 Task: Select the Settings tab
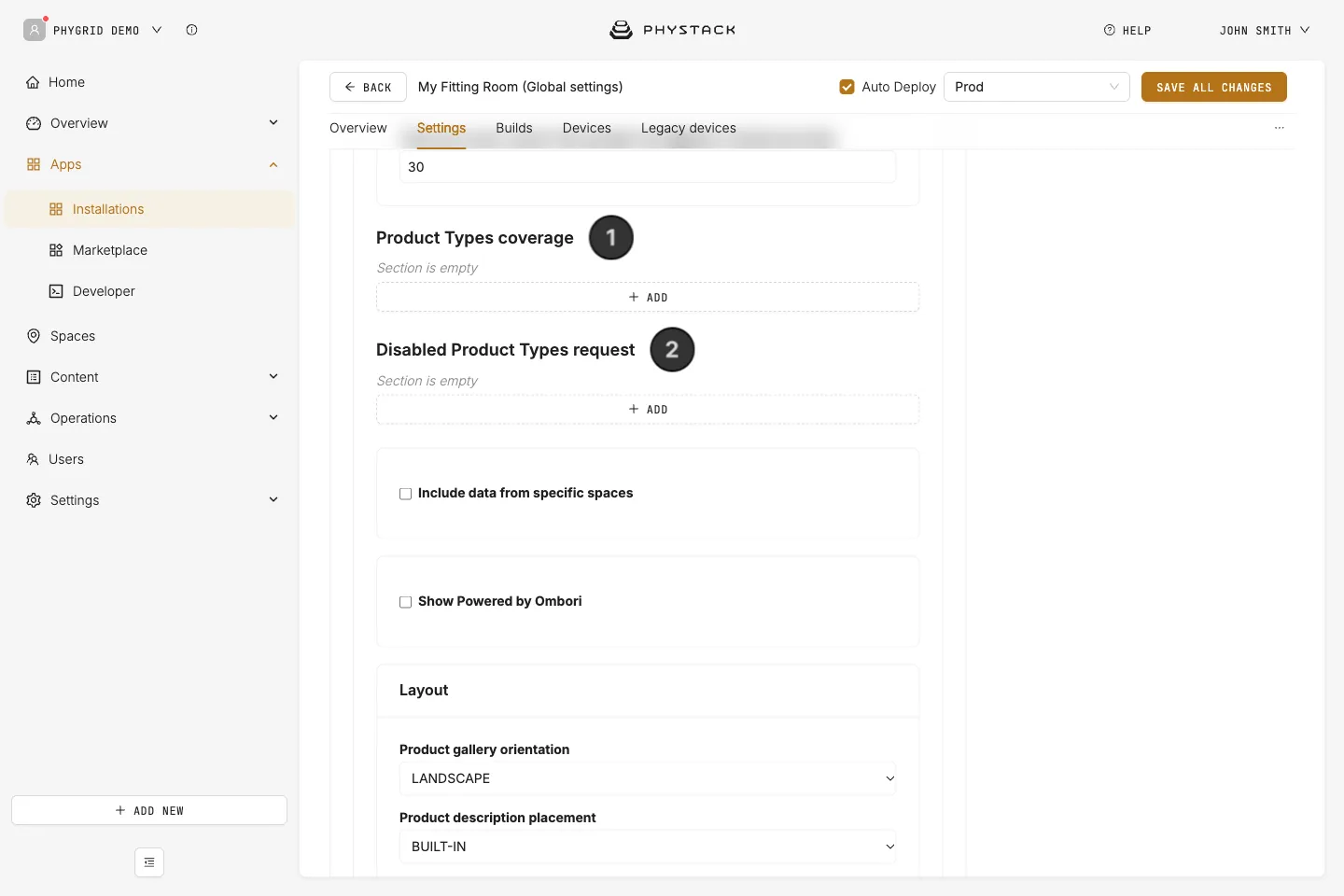click(x=441, y=128)
